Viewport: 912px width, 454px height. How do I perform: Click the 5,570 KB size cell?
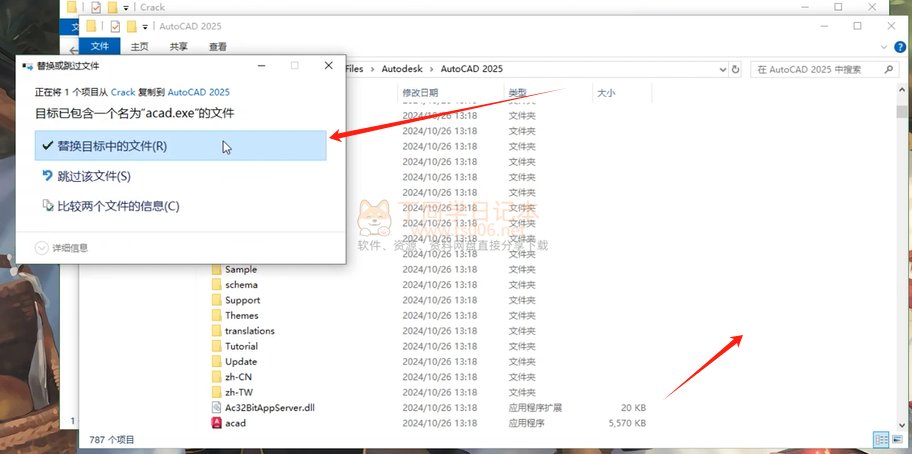(x=627, y=423)
